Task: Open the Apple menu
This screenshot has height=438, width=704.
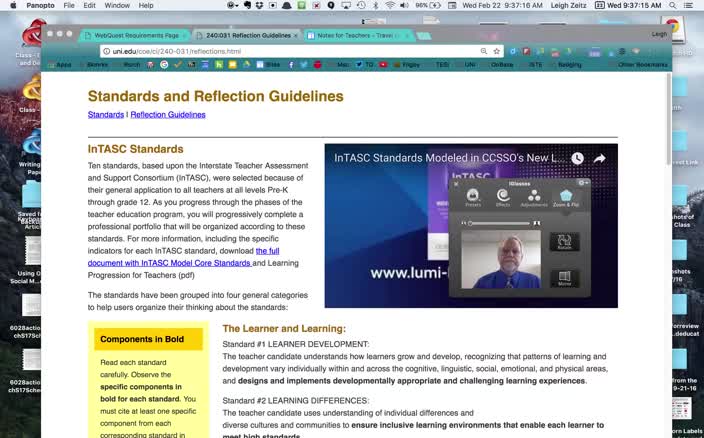Action: (x=13, y=5)
